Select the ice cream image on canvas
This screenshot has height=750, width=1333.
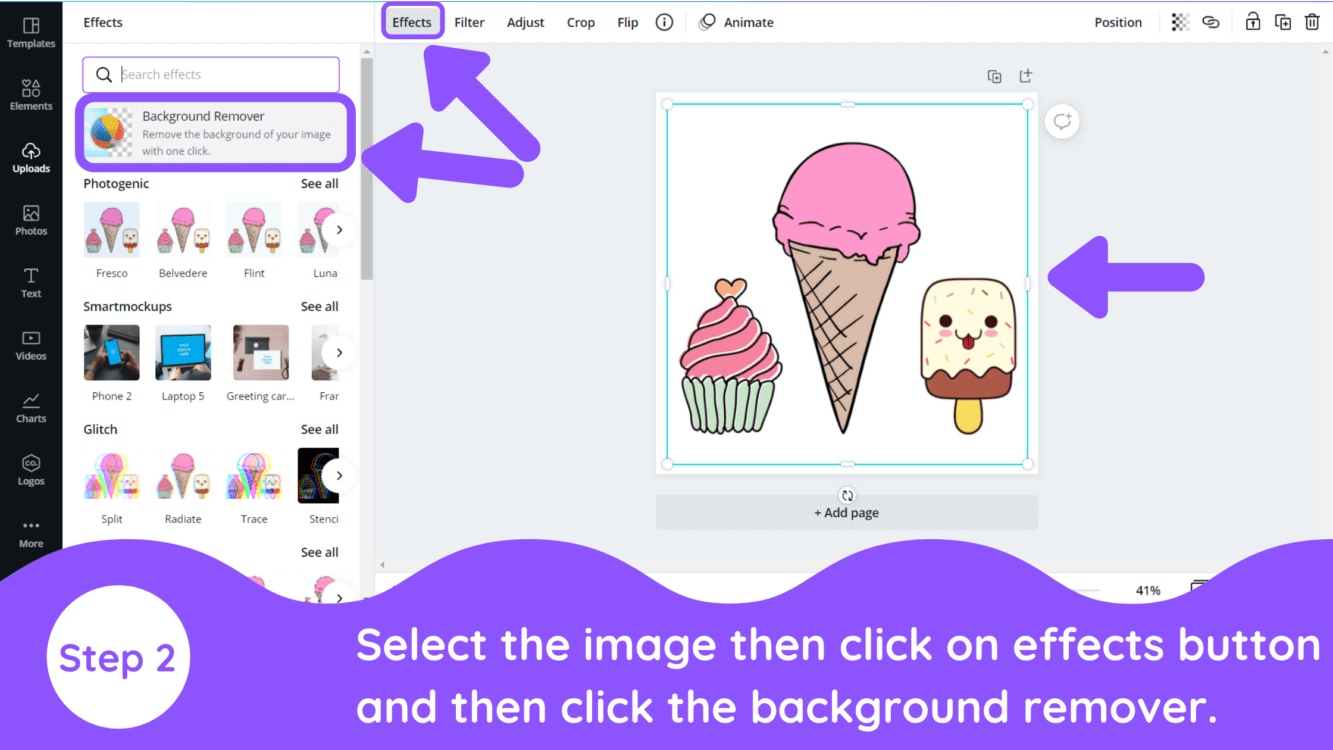847,284
